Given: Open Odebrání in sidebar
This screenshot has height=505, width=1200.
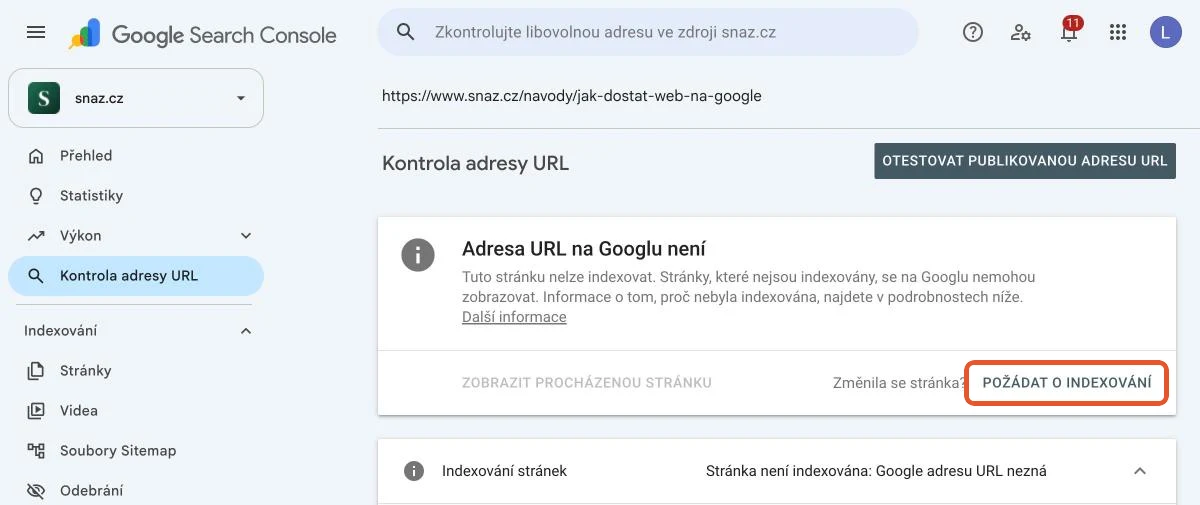Looking at the screenshot, I should tap(136, 490).
